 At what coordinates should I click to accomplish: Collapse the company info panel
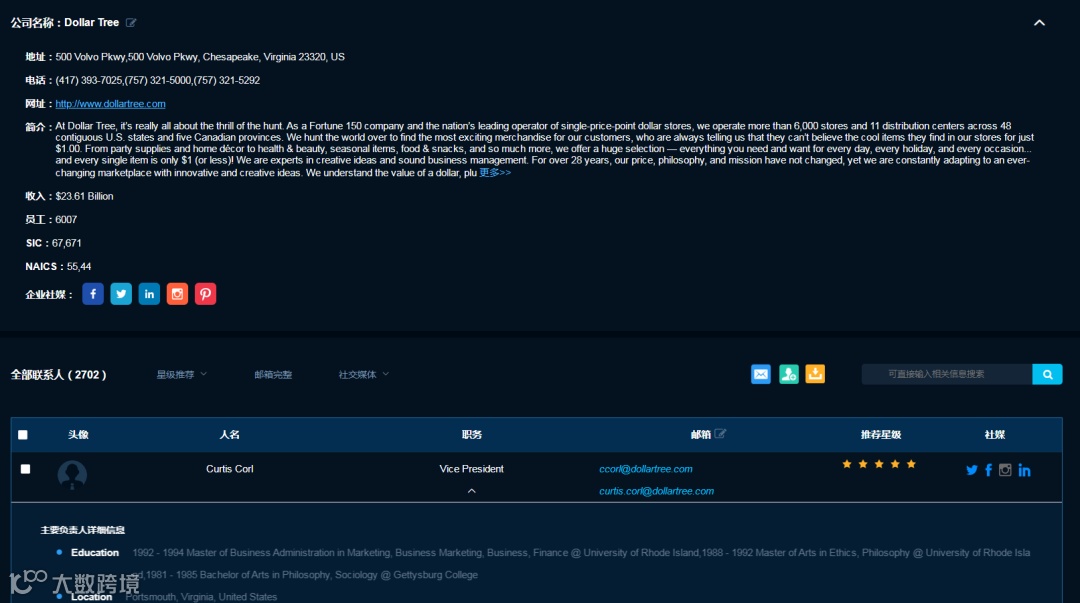click(1039, 23)
